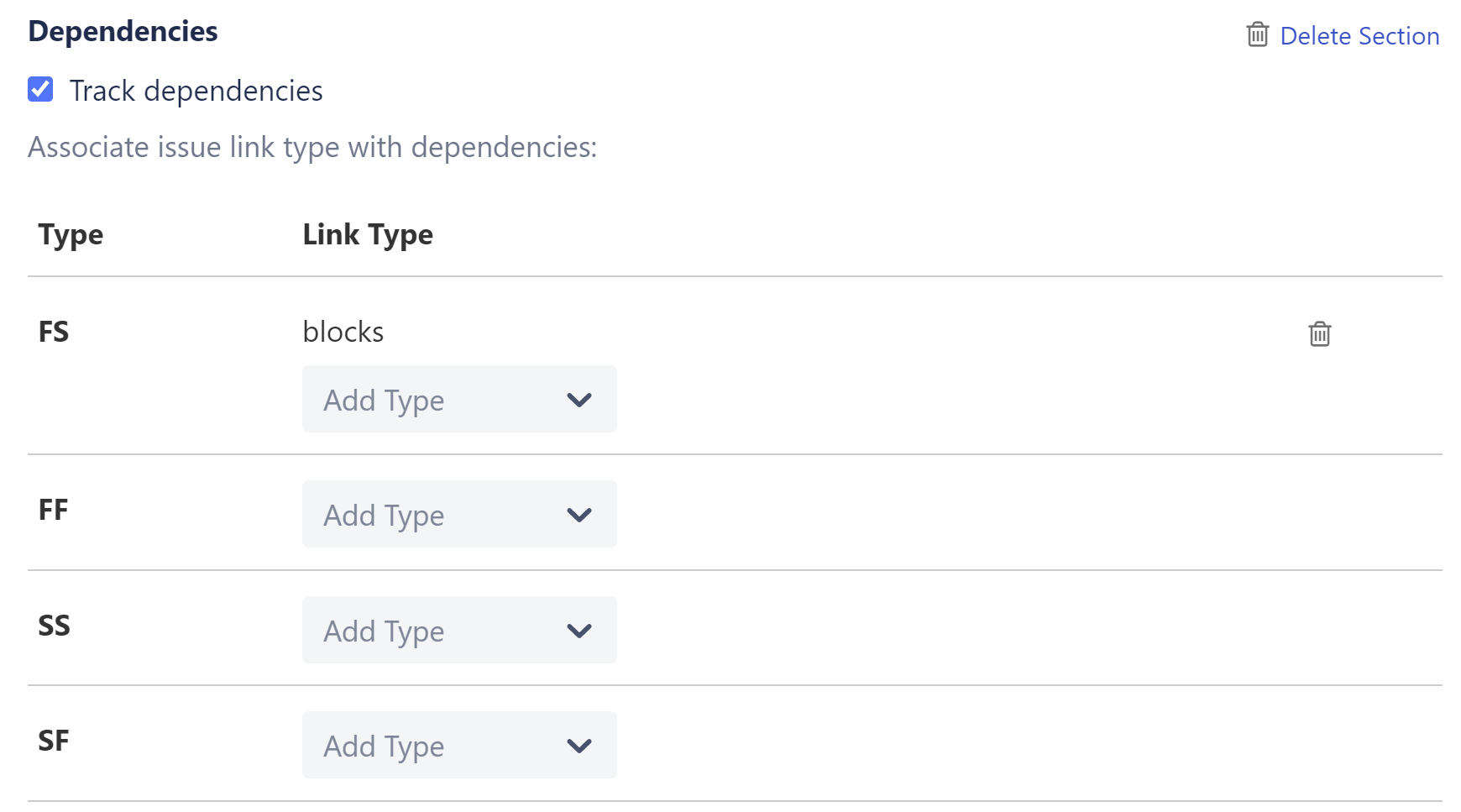Click the FS type label

tap(53, 332)
